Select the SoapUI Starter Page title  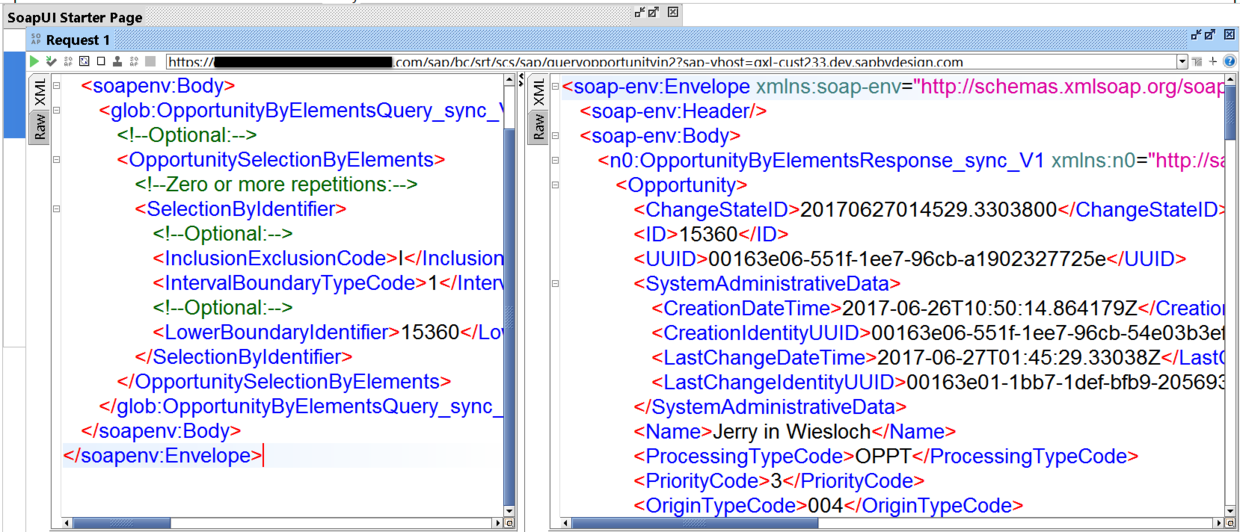coord(75,17)
